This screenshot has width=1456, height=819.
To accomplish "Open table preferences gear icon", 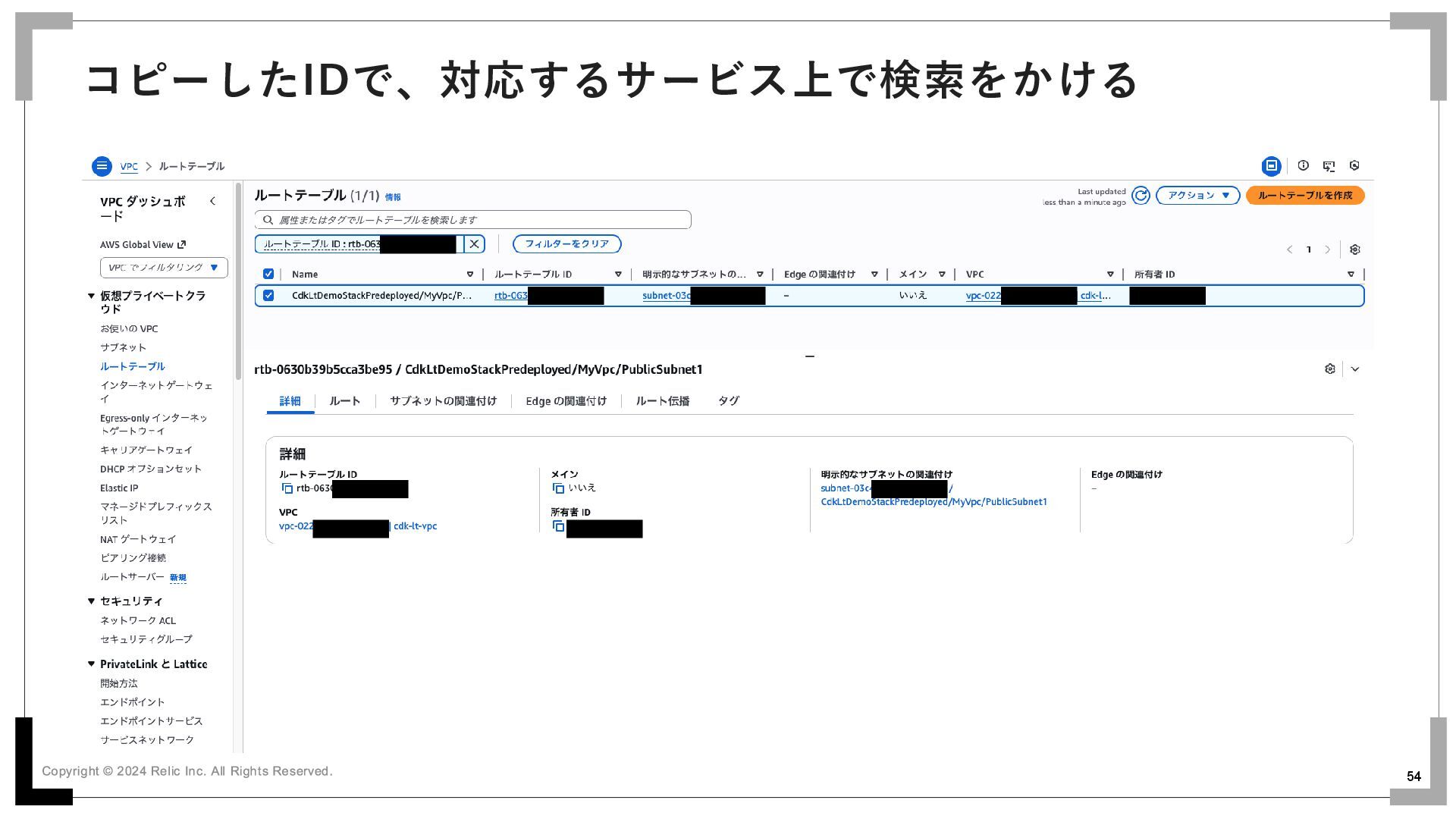I will (x=1355, y=249).
